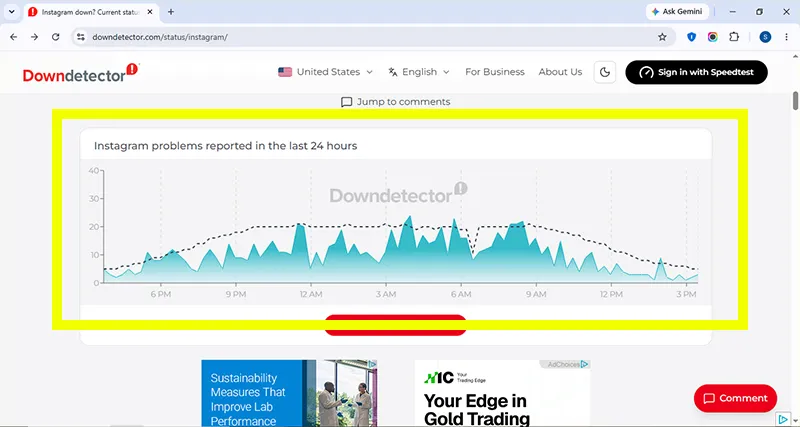Select the Instagram down? Current status tab
The image size is (800, 427).
91,12
